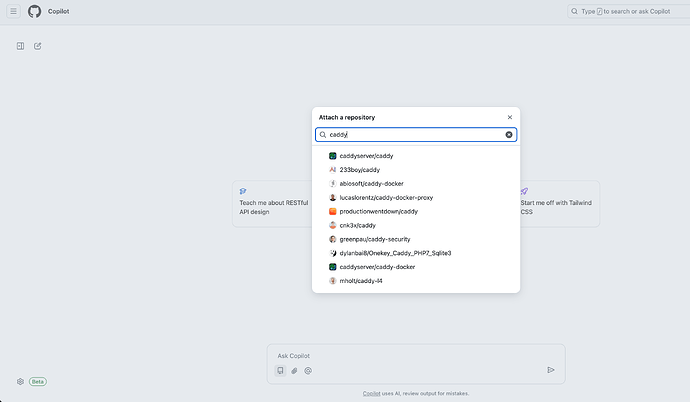Select productionwentdown/caddy repository

[416, 211]
